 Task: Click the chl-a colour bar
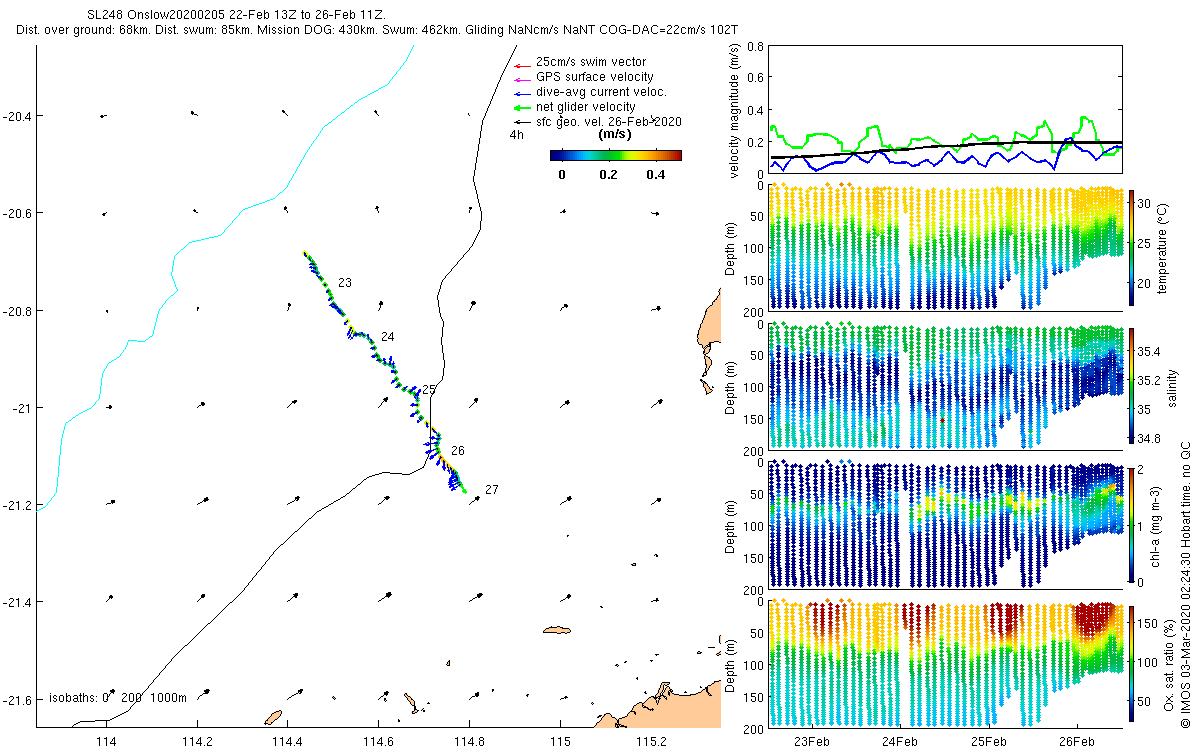(1132, 524)
